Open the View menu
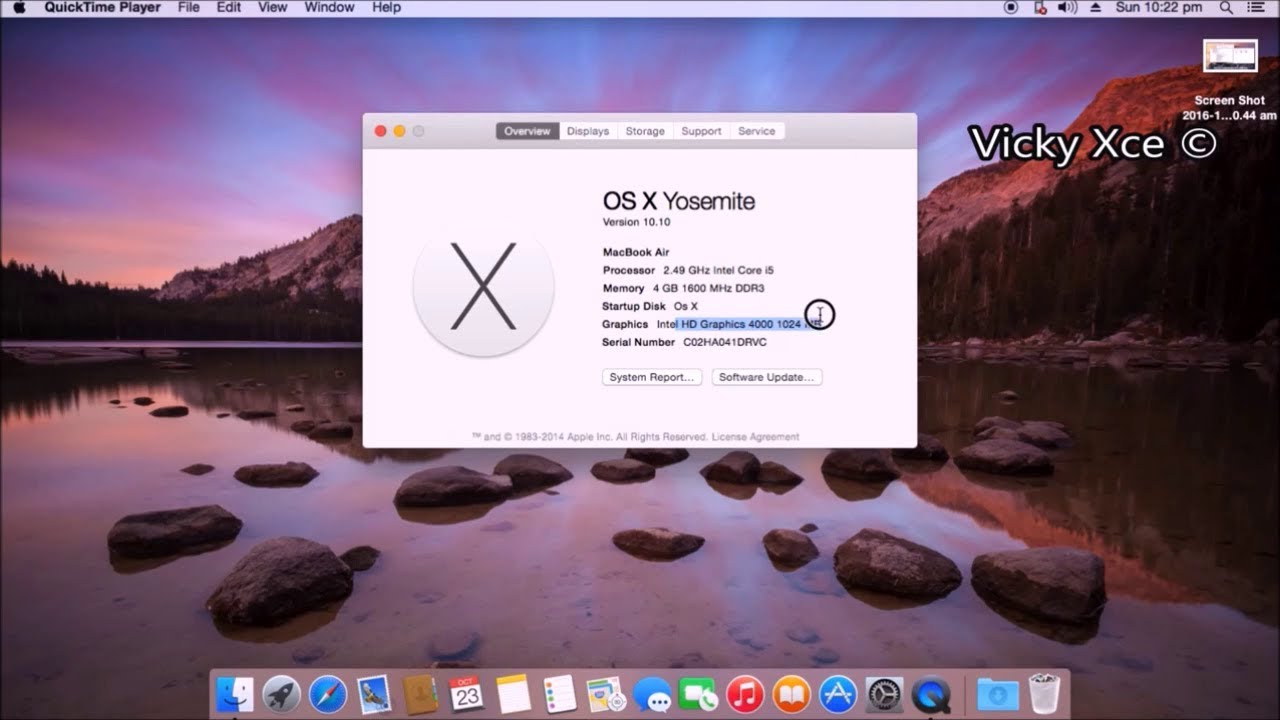Screen dimensions: 1280x720 (x=273, y=7)
